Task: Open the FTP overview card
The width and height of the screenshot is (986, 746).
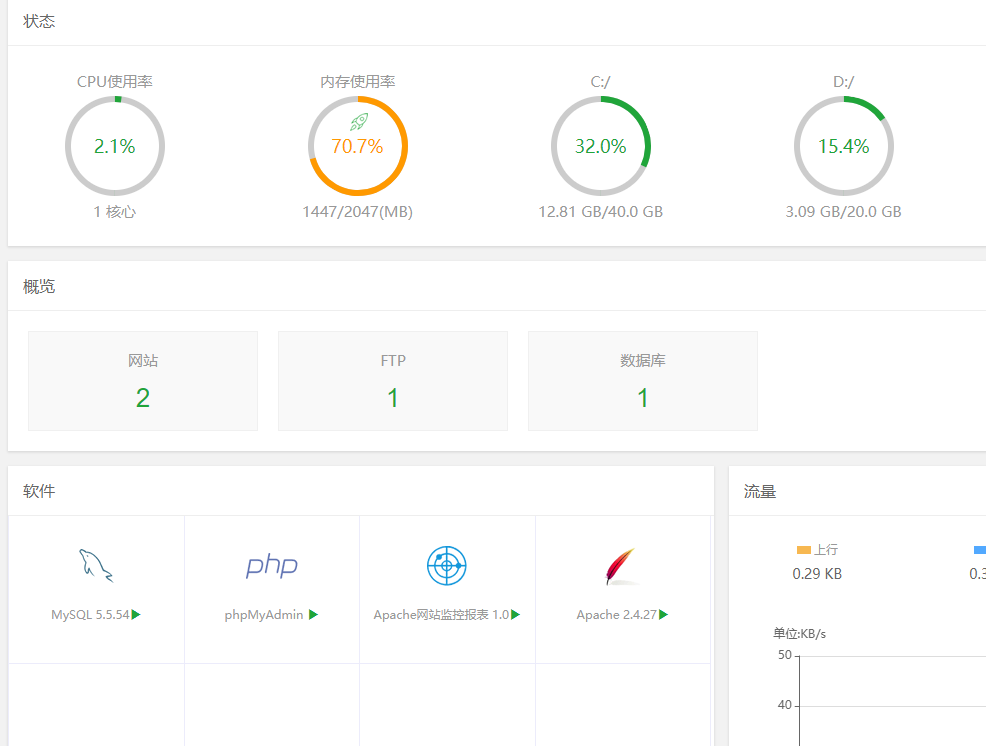Action: [x=393, y=381]
